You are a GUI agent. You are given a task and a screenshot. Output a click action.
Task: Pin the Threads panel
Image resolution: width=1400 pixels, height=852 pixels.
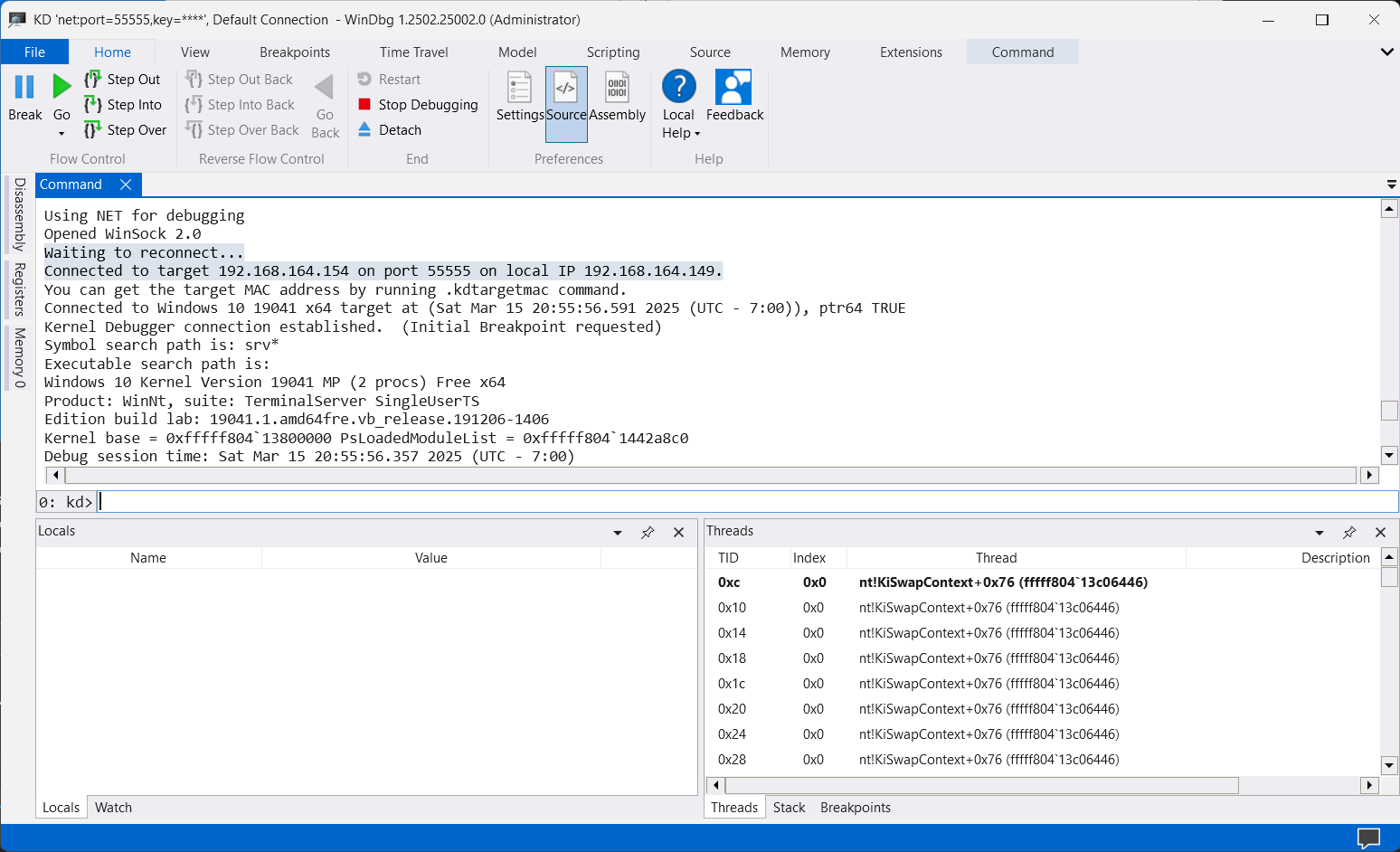[x=1349, y=533]
